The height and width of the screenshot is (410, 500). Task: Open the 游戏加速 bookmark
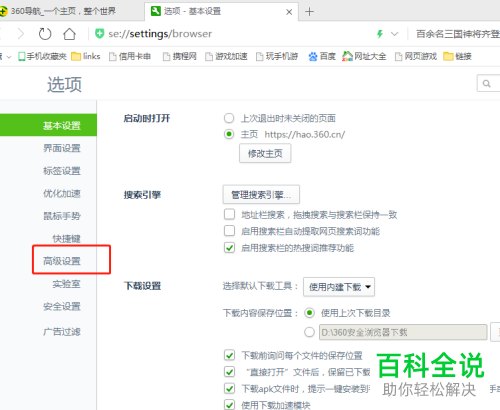coord(226,57)
